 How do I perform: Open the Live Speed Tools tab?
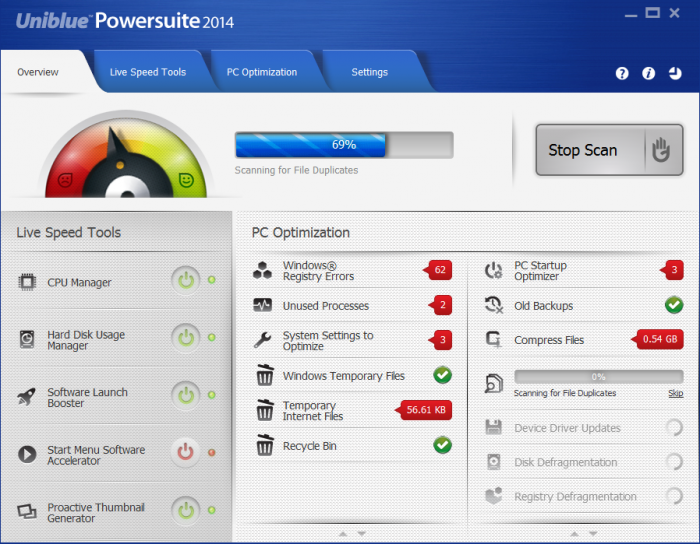(x=148, y=72)
